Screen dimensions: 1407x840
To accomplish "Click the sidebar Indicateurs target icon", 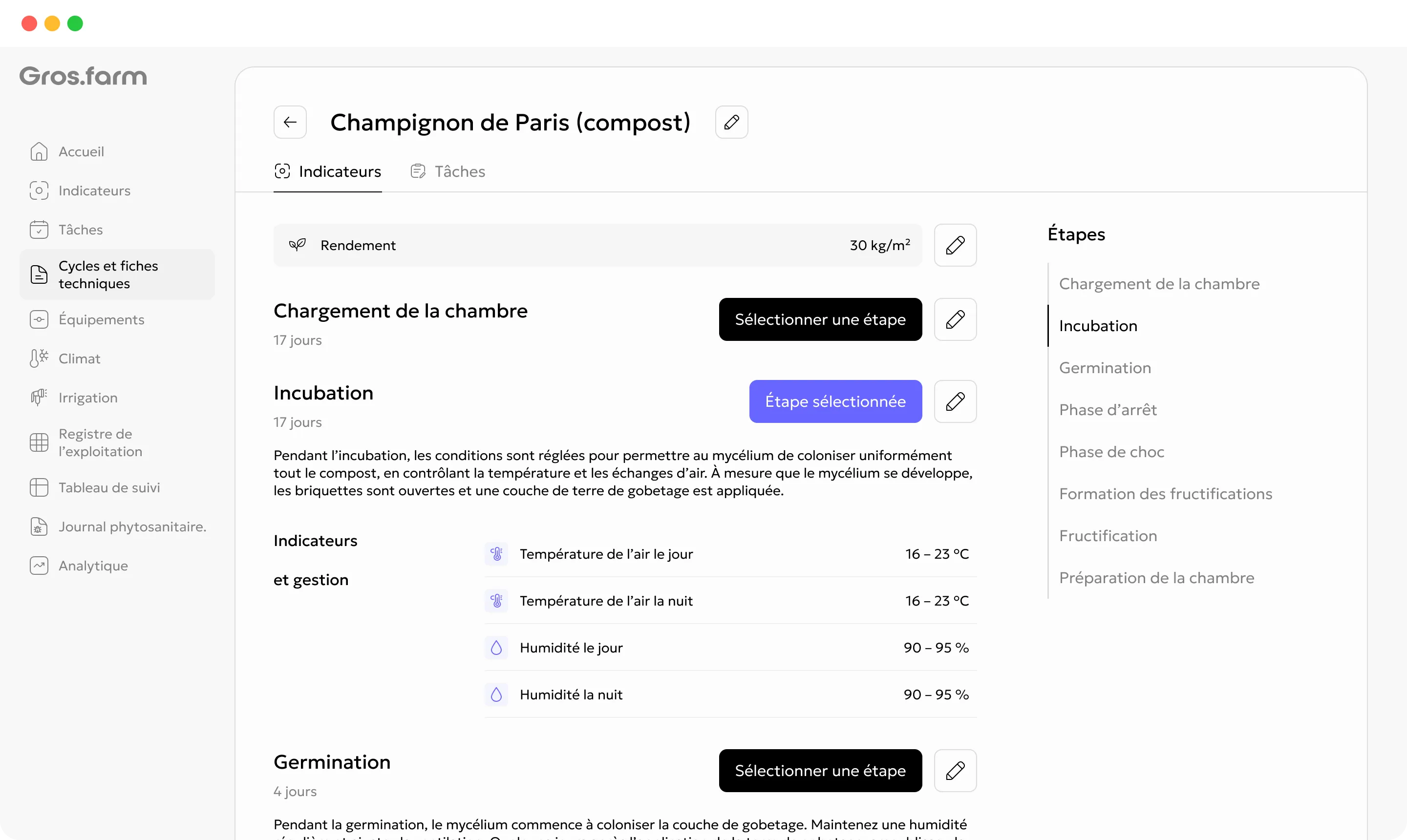I will (39, 191).
